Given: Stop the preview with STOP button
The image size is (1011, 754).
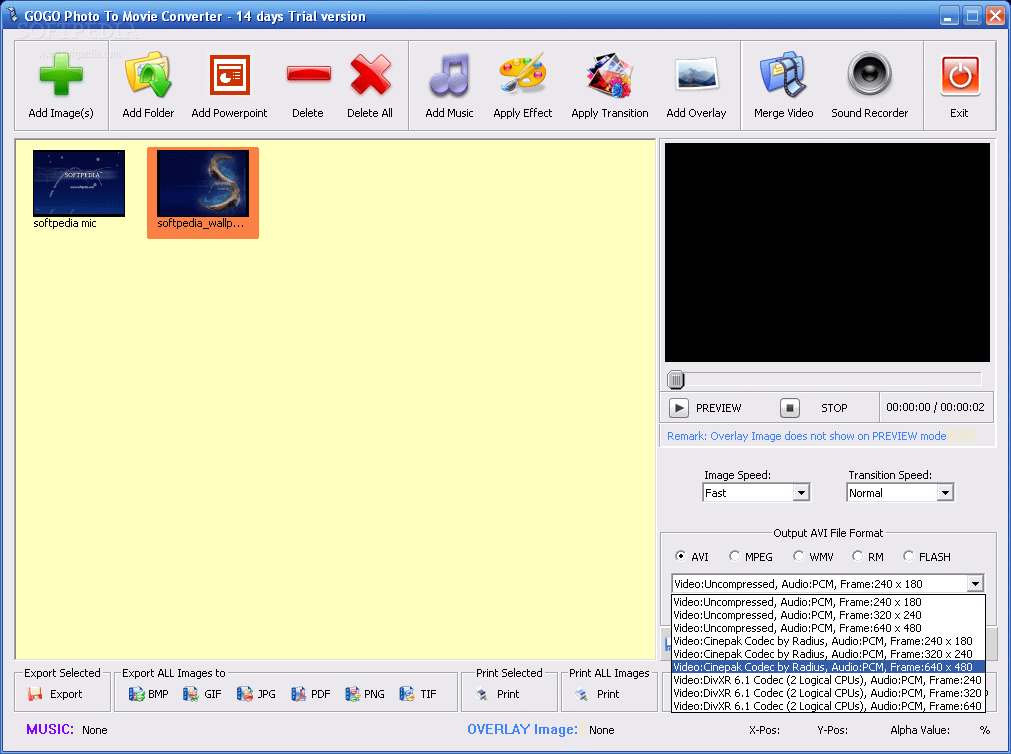Looking at the screenshot, I should [814, 408].
